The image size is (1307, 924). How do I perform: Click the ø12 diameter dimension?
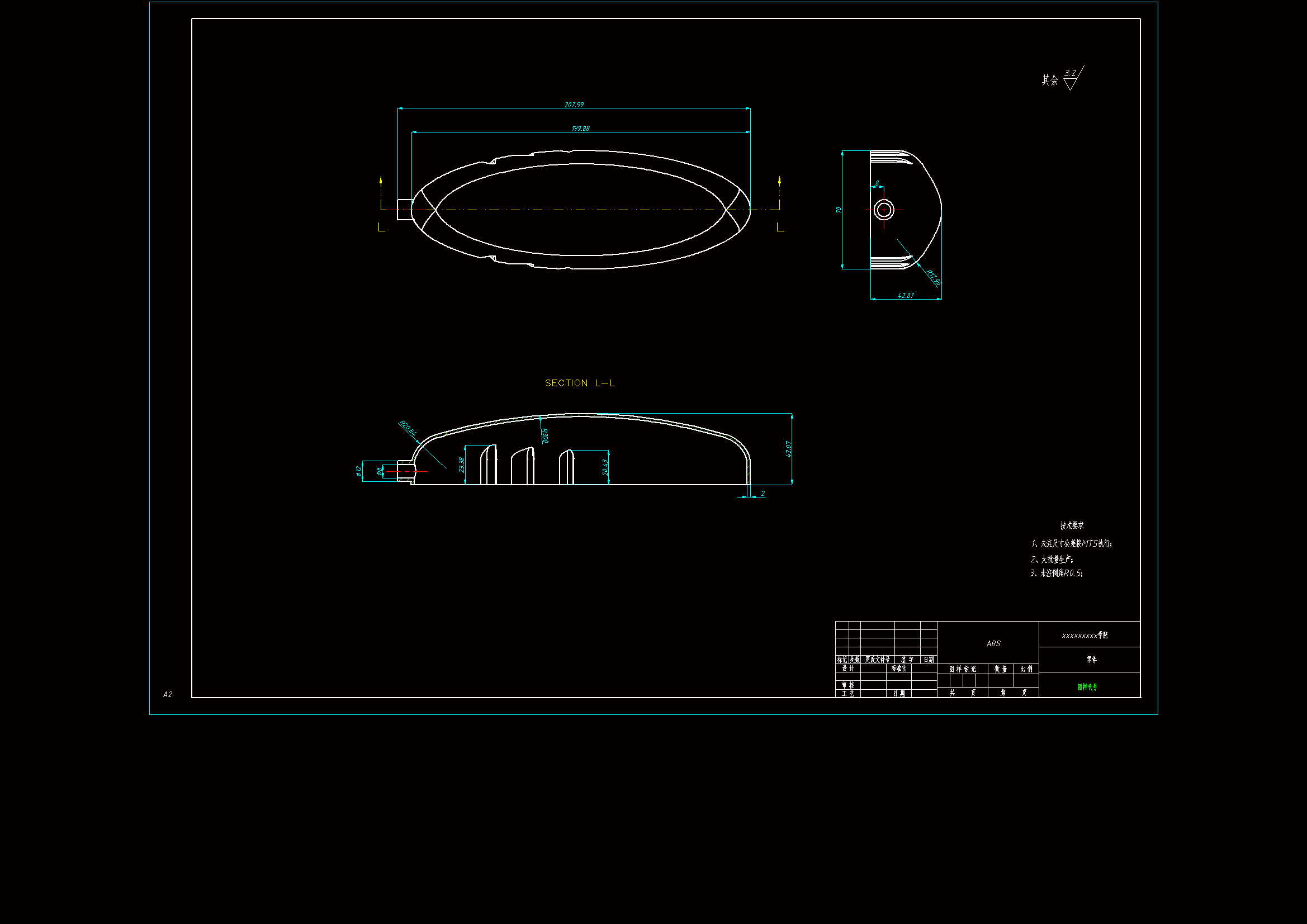point(359,471)
